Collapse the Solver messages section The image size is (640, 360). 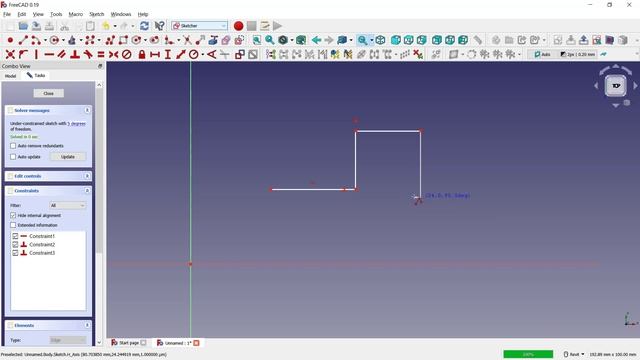pyautogui.click(x=87, y=110)
